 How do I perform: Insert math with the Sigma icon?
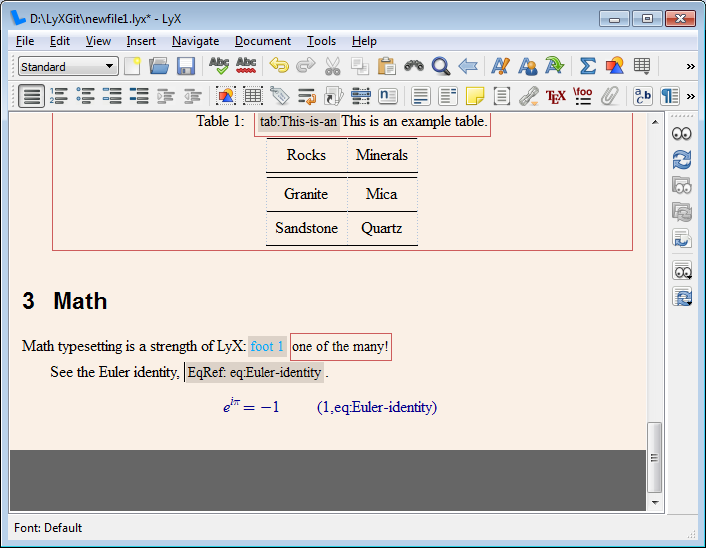click(587, 66)
